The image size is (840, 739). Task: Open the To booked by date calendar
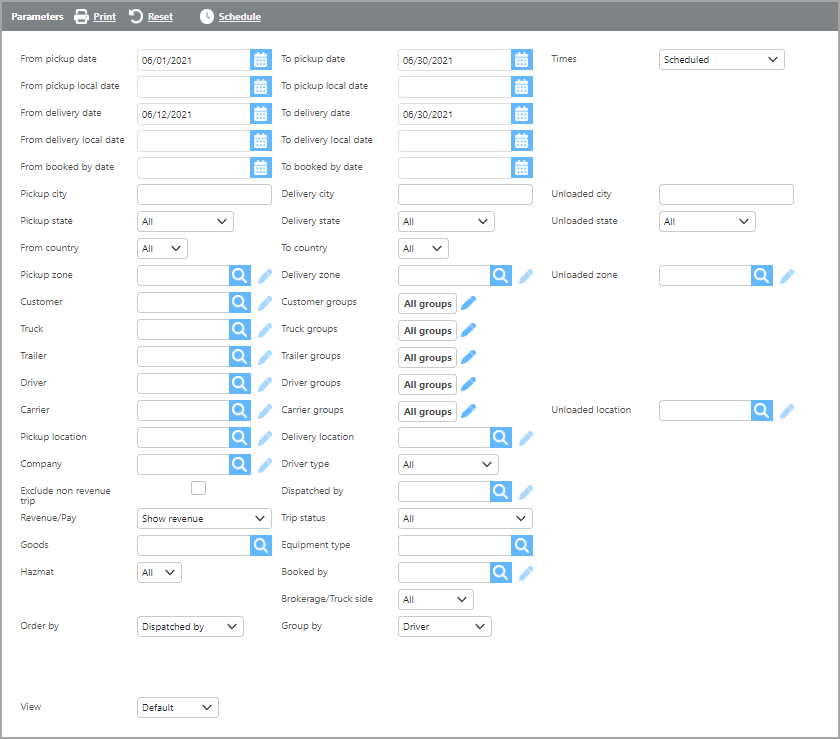point(522,168)
